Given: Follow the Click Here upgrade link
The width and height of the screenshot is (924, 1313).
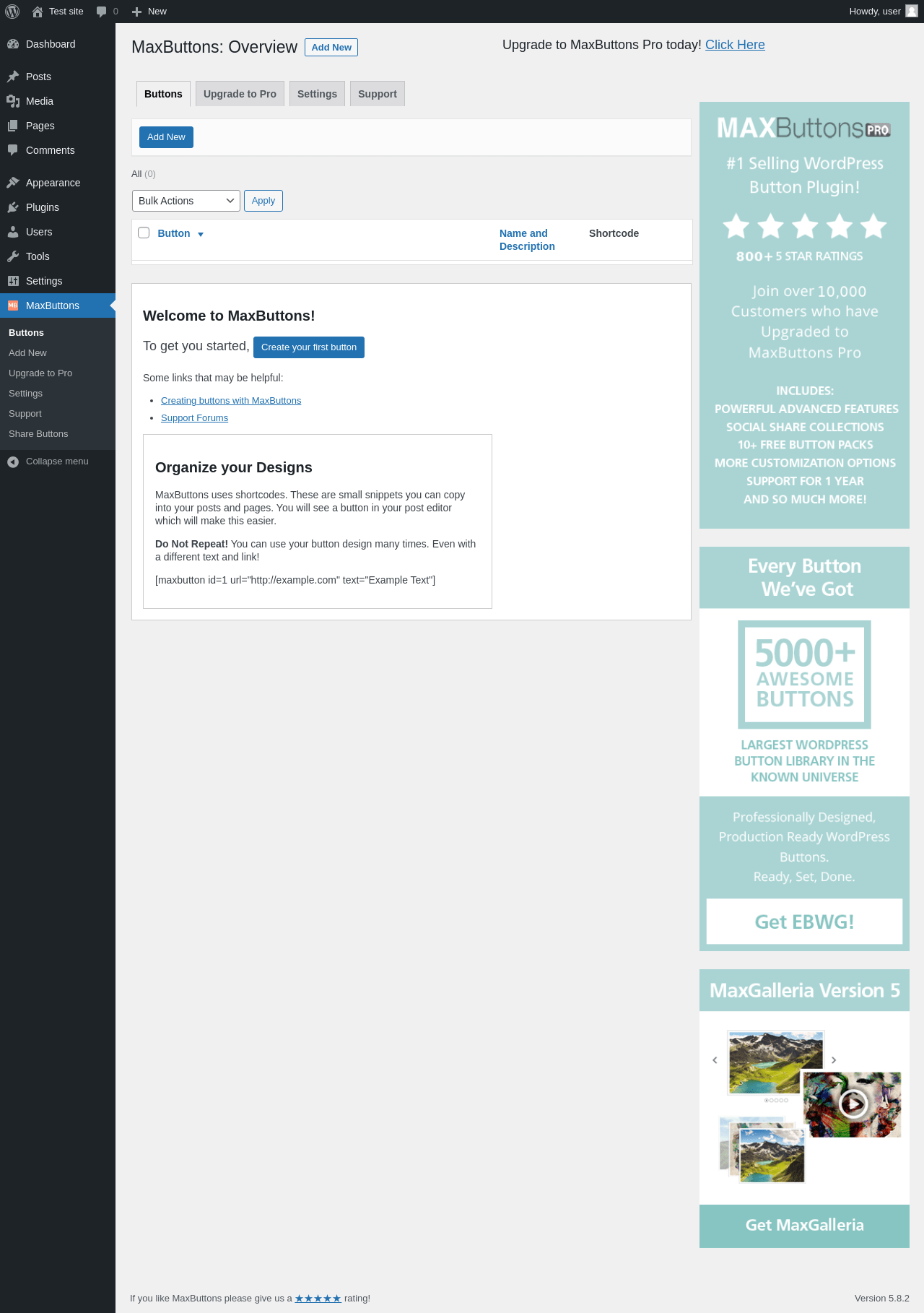Looking at the screenshot, I should [735, 45].
